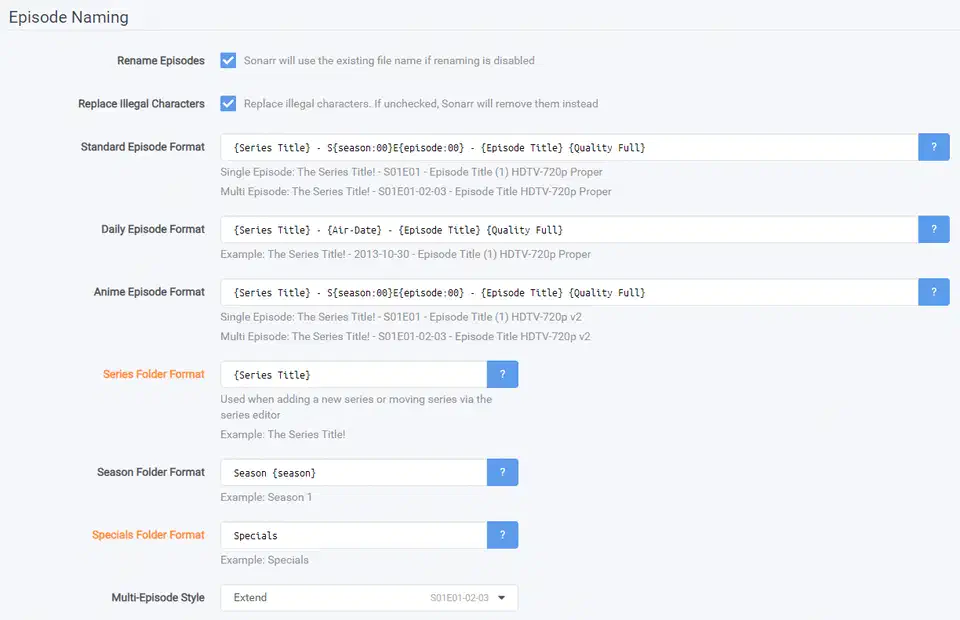Click 'Used when adding a new series' help text
Viewport: 960px width, 620px height.
click(356, 407)
